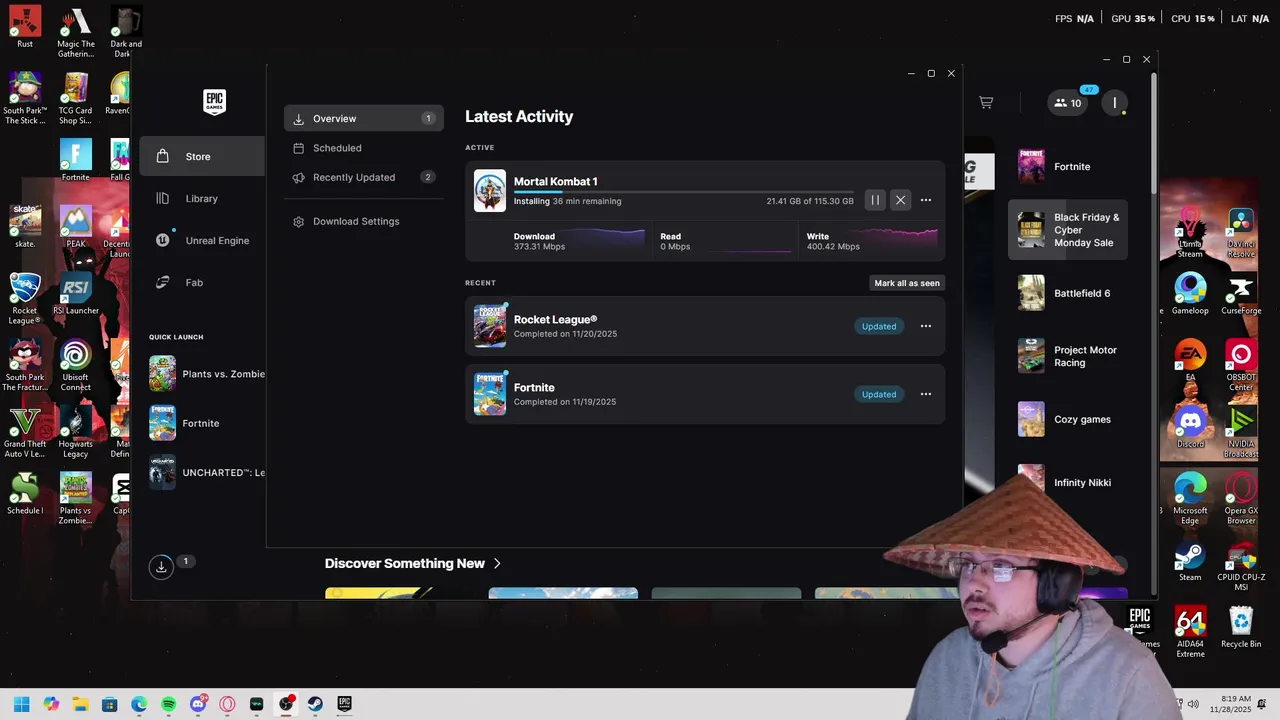1280x720 pixels.
Task: Open the Recently Updated tab
Action: [x=364, y=177]
